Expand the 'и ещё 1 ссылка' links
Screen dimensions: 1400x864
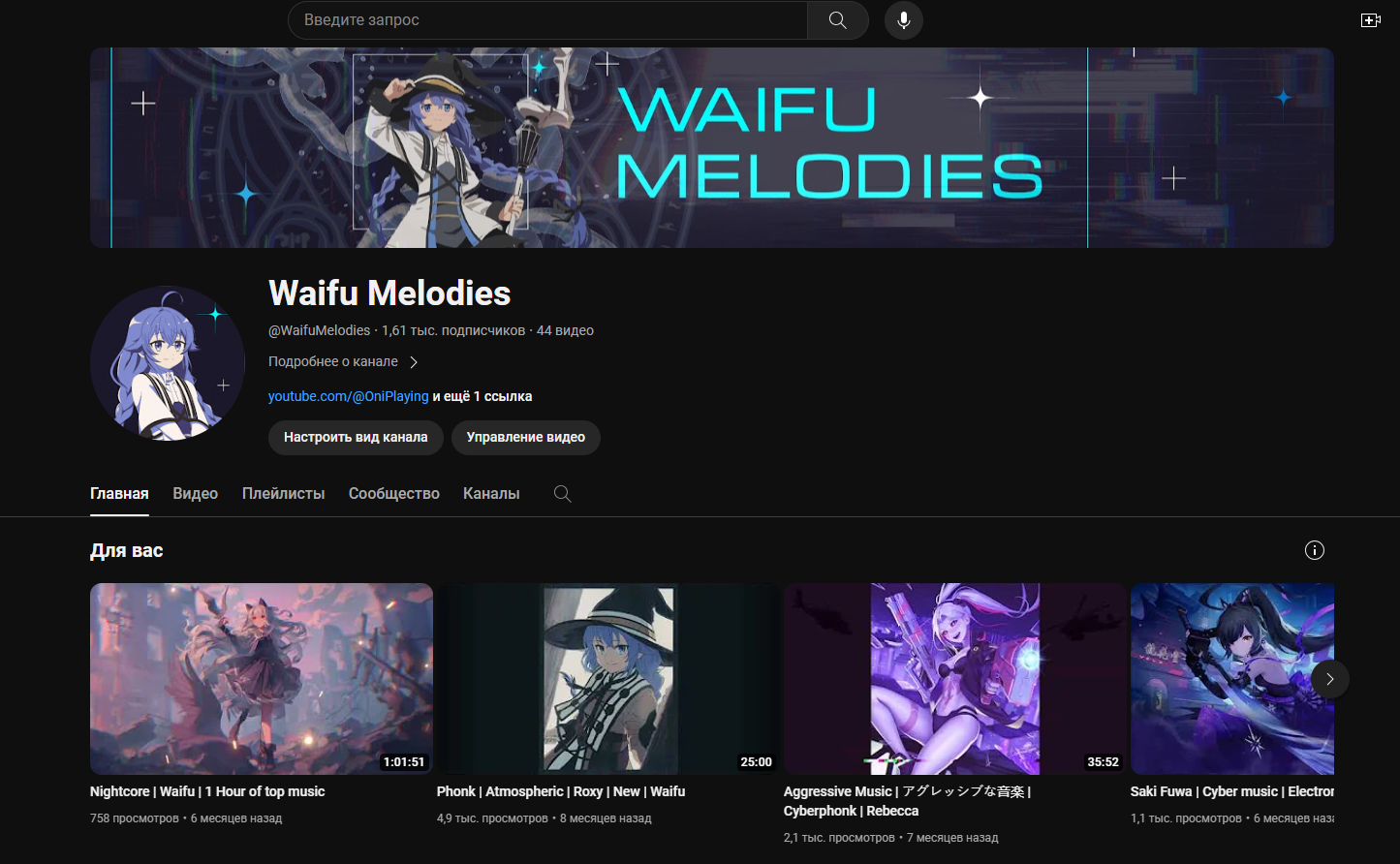click(482, 396)
